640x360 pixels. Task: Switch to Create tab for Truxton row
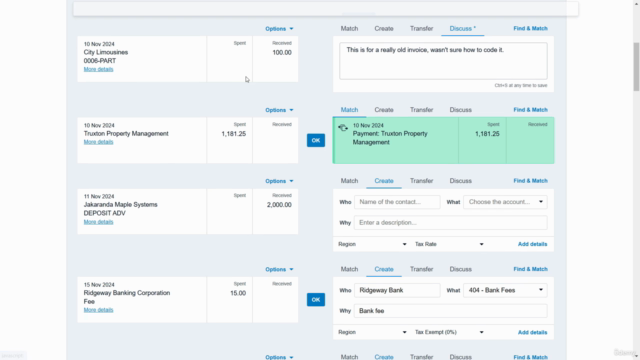coord(384,110)
